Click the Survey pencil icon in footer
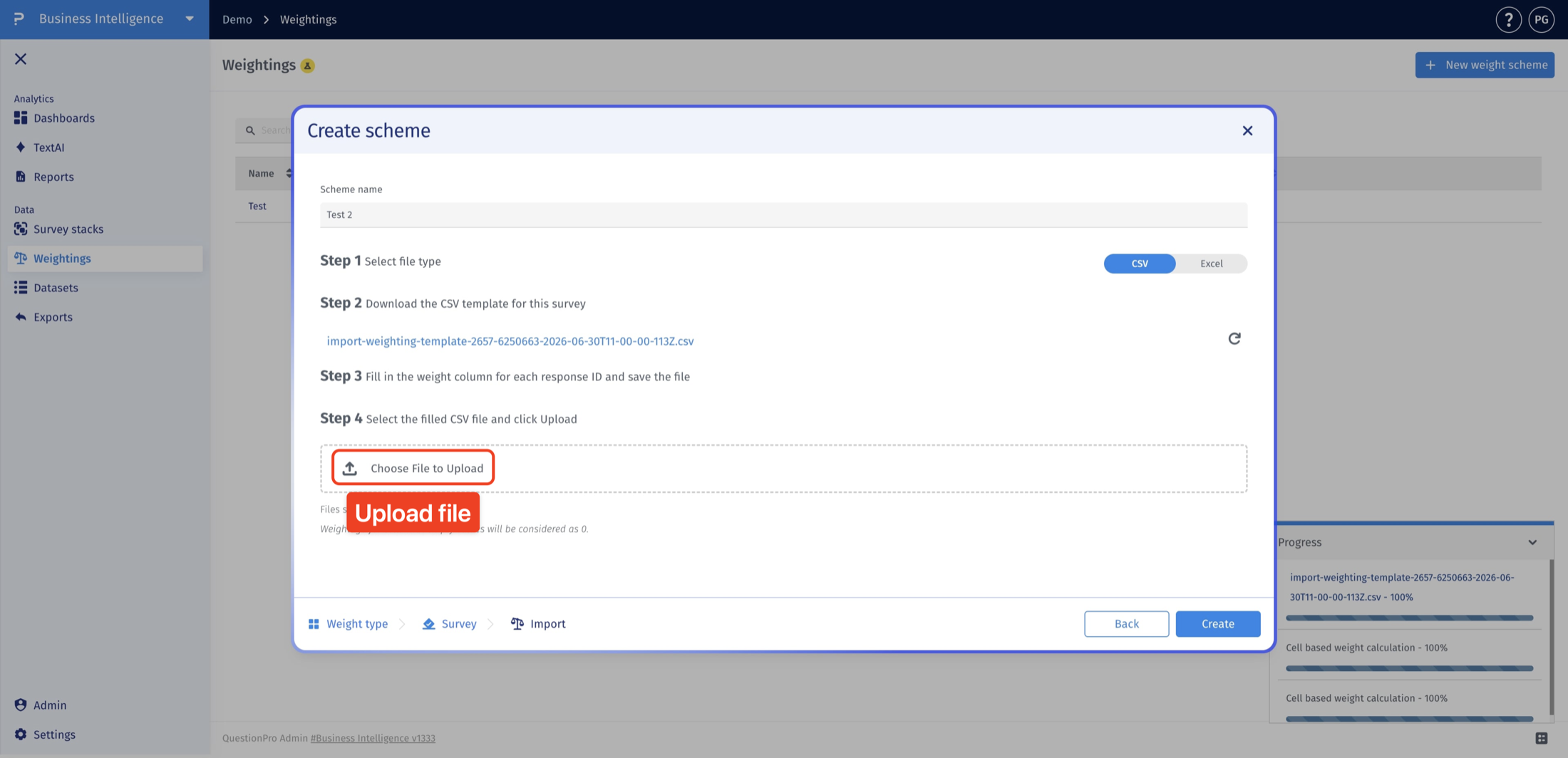 click(x=428, y=624)
